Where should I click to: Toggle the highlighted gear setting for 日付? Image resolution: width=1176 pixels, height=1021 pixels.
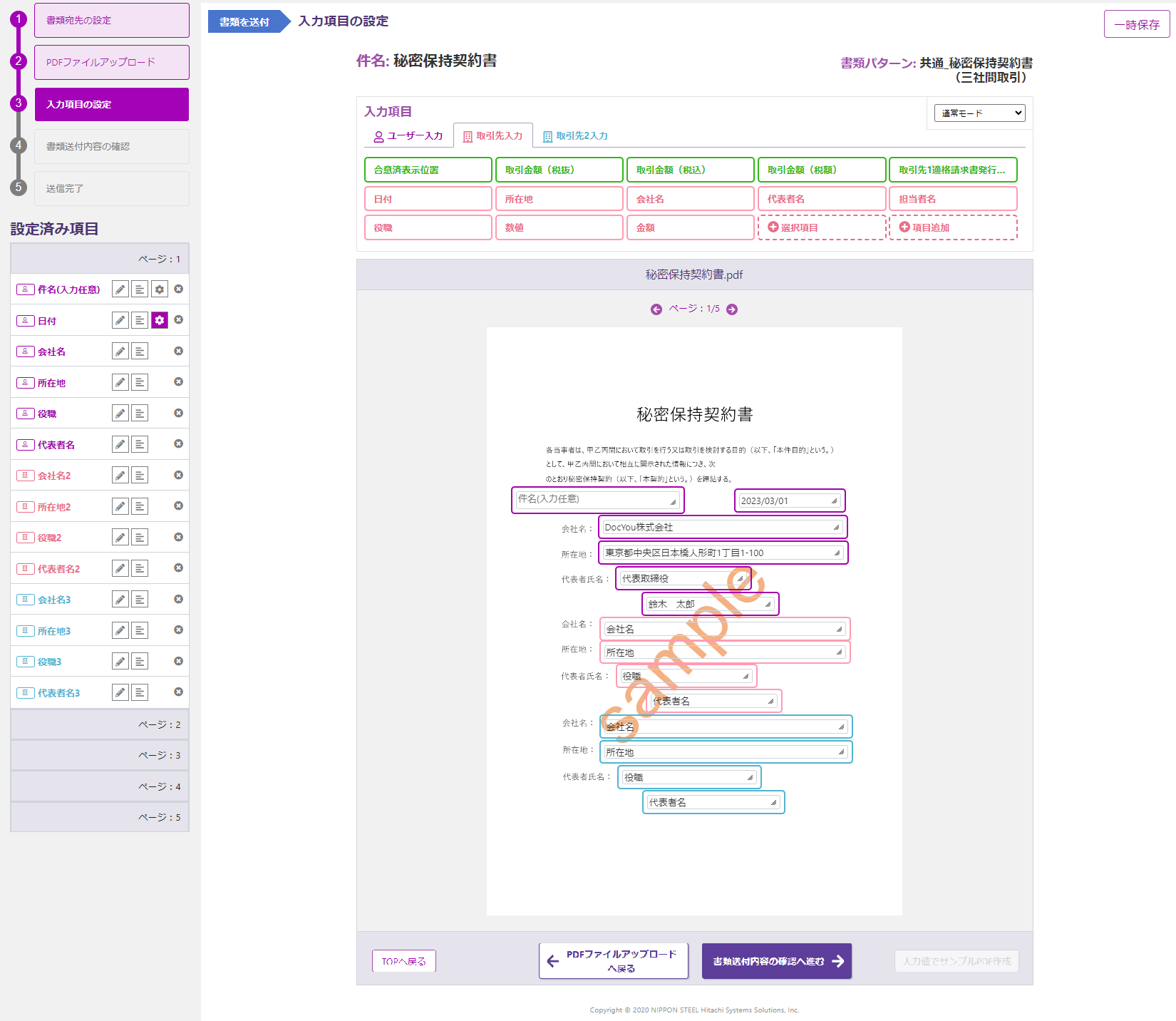point(160,320)
